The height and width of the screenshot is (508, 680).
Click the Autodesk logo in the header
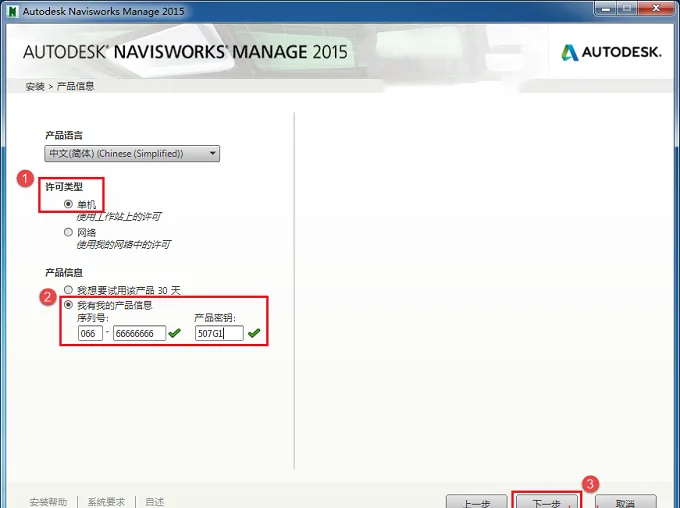coord(611,52)
